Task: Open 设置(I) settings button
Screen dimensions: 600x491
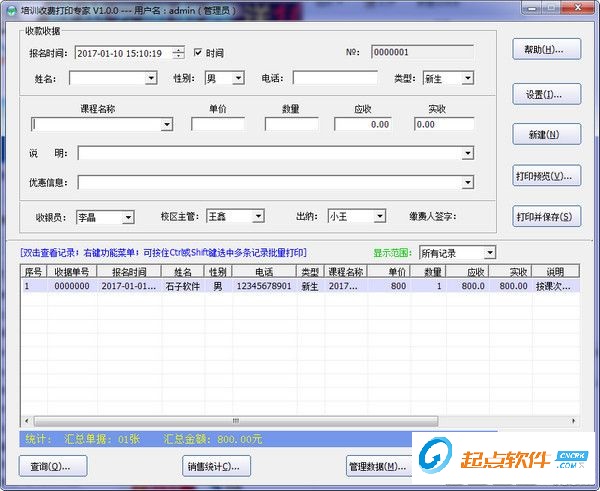Action: tap(545, 94)
